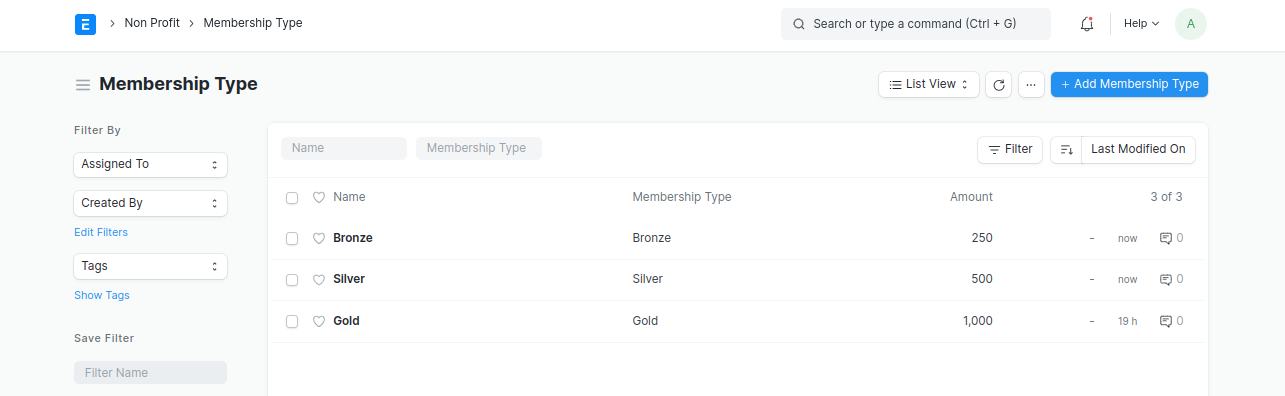Screen dimensions: 1285x396
Task: Like the Bronze row heart icon
Action: (x=319, y=238)
